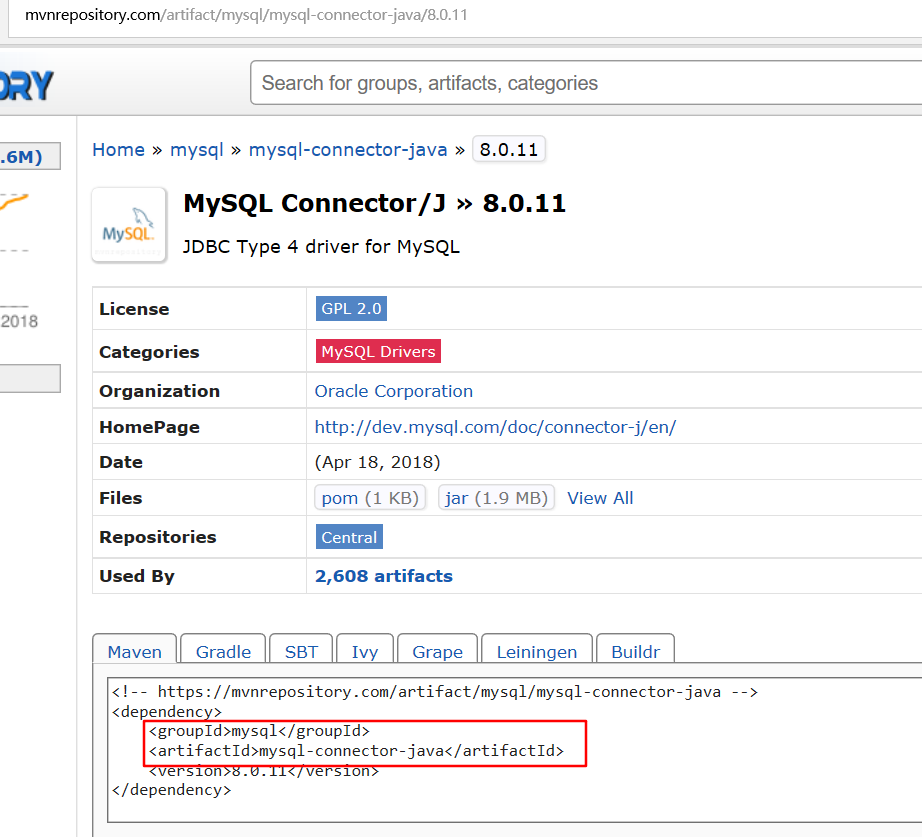Click the groupId mysql line in snippet
Viewport: 922px width, 837px height.
tap(259, 731)
